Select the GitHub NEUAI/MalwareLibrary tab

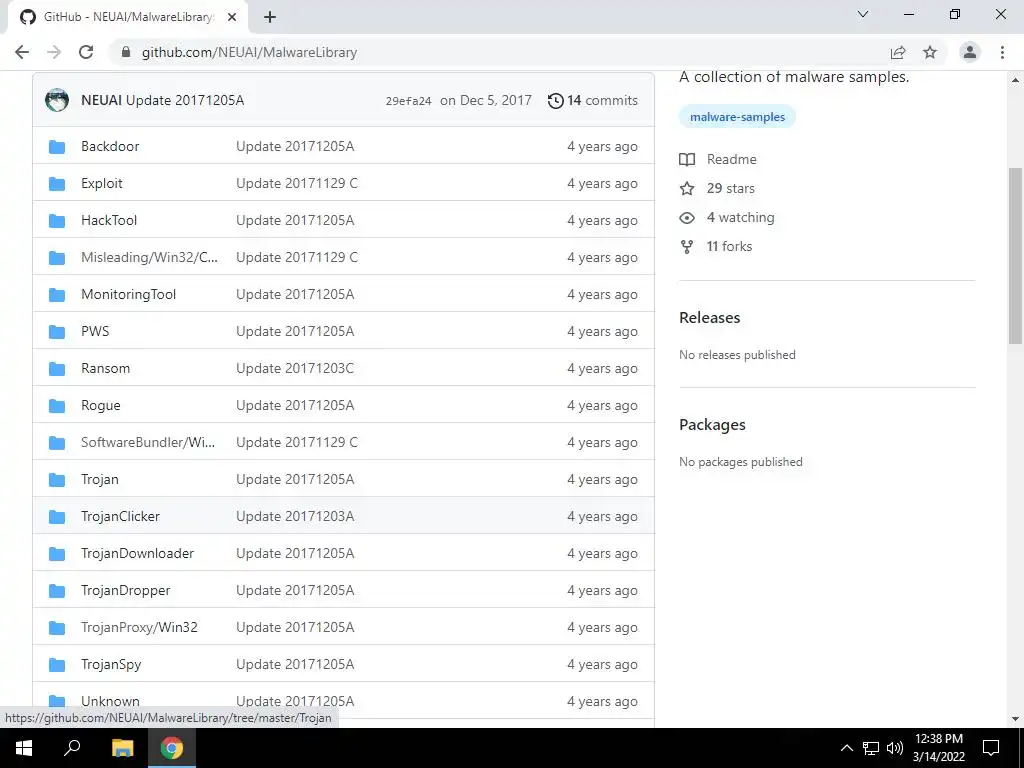coord(128,18)
